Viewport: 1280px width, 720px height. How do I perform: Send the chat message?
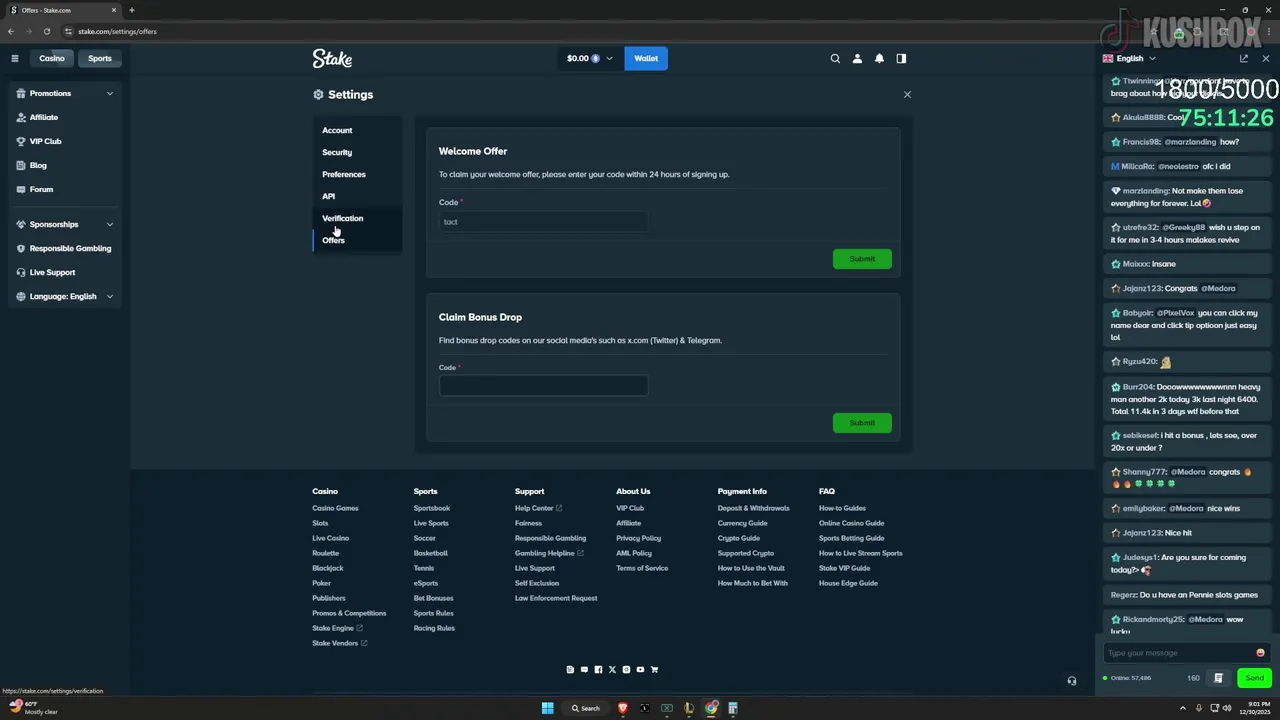point(1254,678)
